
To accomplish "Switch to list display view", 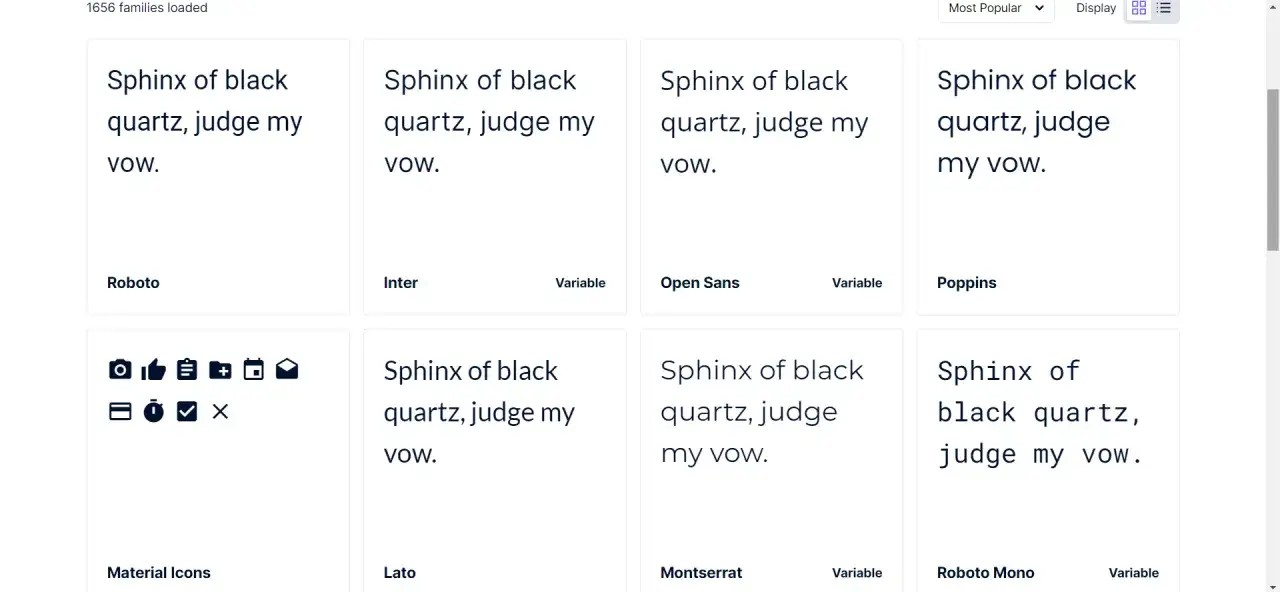I will coord(1164,8).
